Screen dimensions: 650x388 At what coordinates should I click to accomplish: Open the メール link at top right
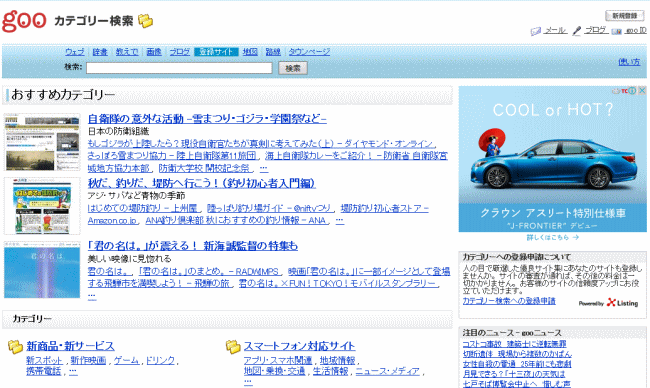pos(555,30)
